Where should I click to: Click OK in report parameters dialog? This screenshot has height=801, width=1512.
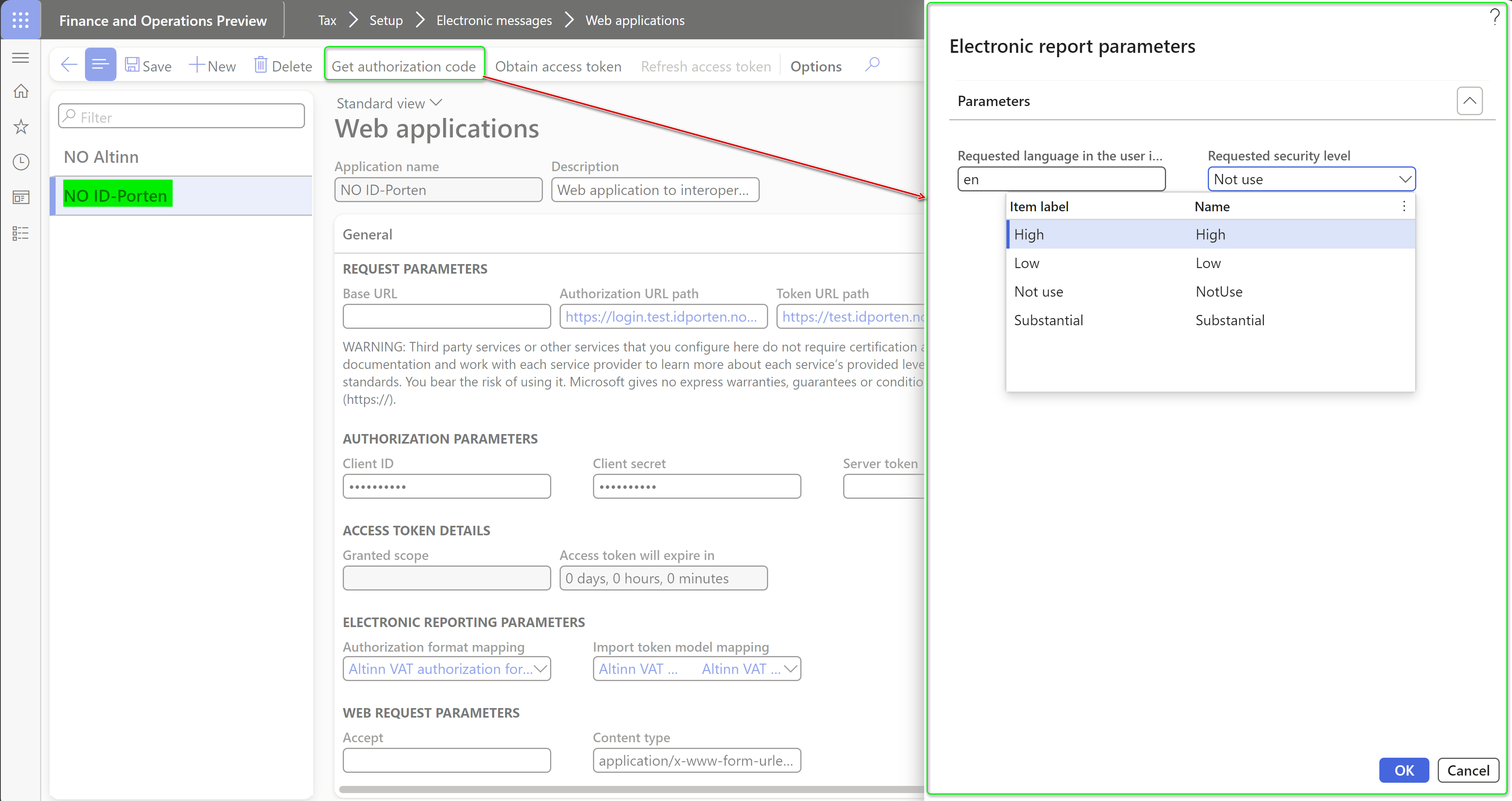point(1404,770)
